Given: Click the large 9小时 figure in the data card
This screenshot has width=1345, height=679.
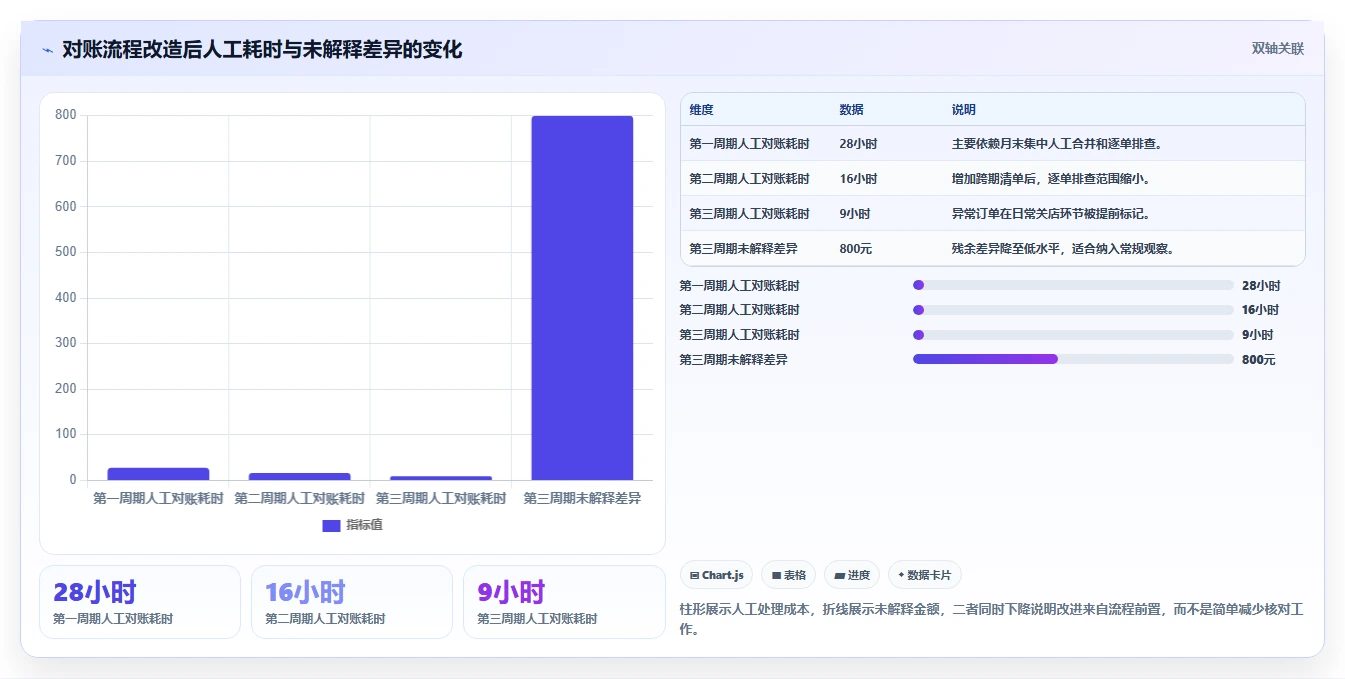Looking at the screenshot, I should point(511,592).
